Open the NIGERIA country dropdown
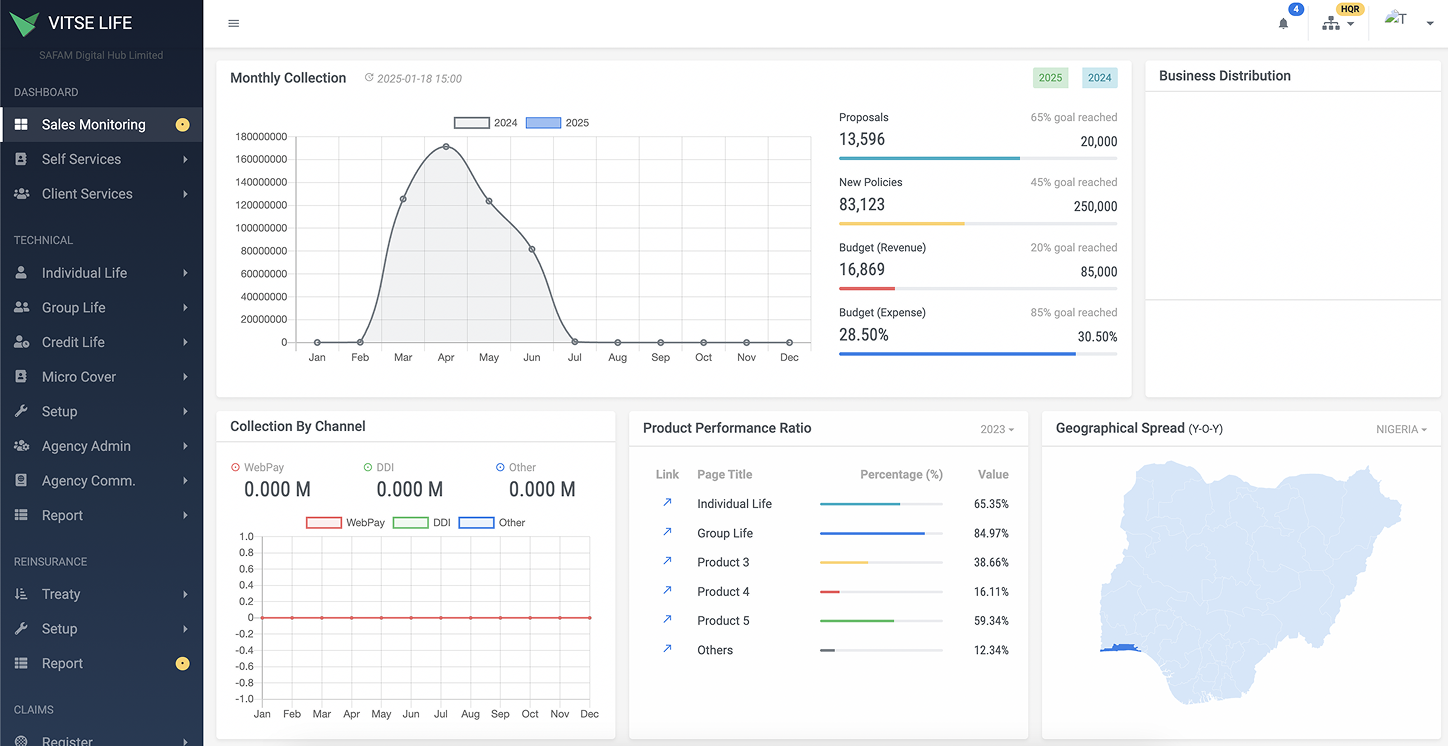Screen dimensions: 1448x746 (1401, 429)
